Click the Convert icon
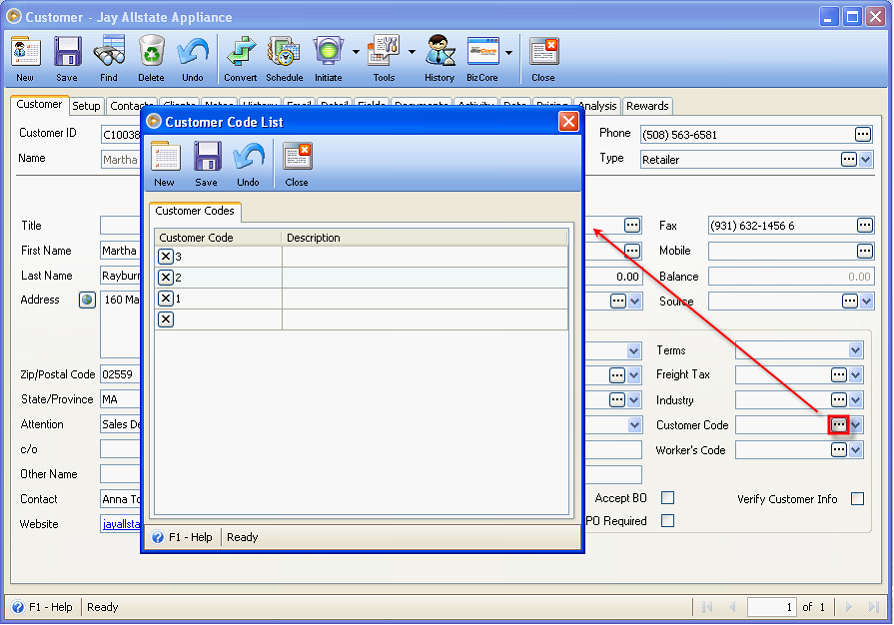The width and height of the screenshot is (894, 625). pyautogui.click(x=241, y=59)
